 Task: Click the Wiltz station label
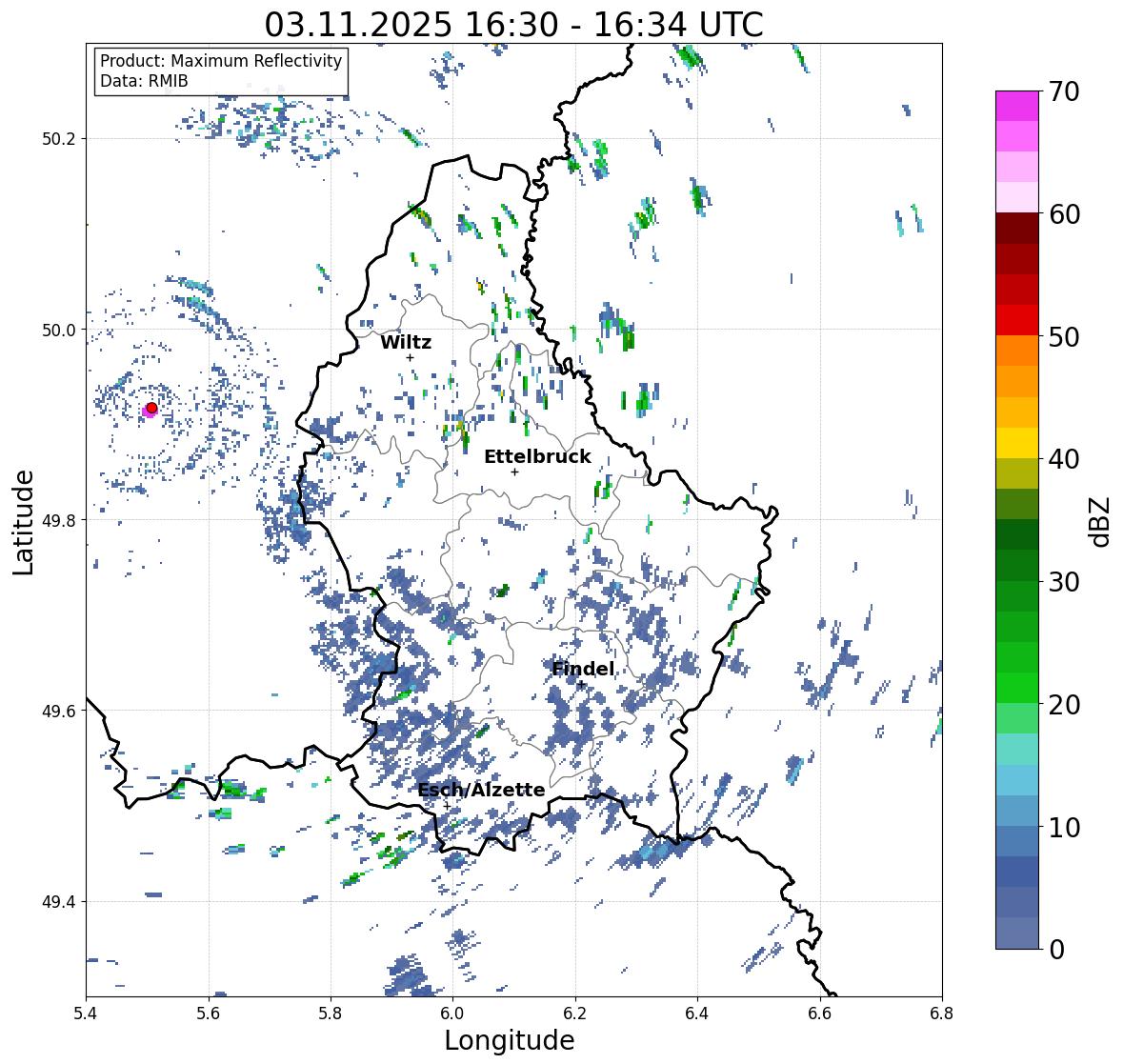point(406,342)
